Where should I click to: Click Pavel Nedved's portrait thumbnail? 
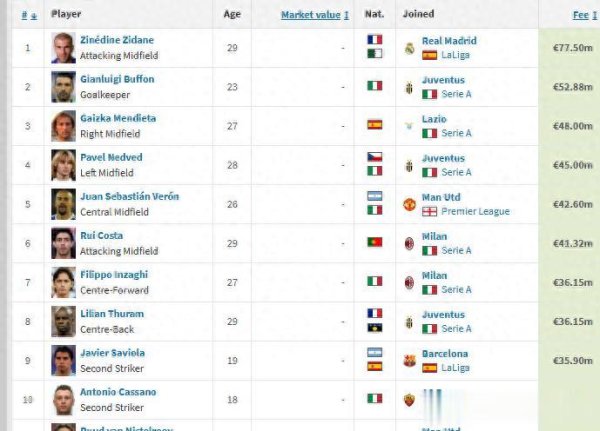coord(63,165)
